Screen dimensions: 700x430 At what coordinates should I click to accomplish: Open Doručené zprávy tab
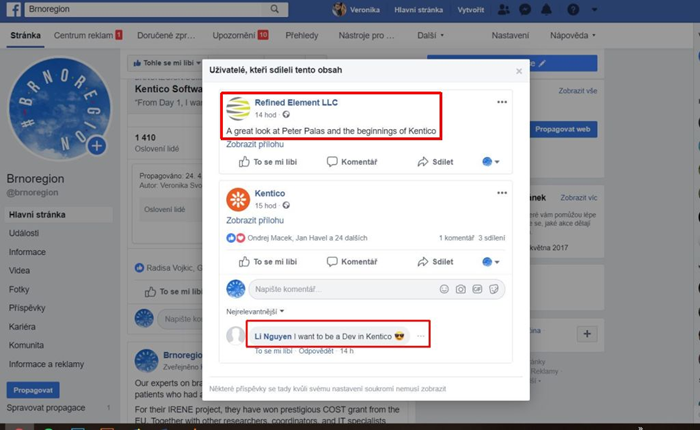point(166,35)
